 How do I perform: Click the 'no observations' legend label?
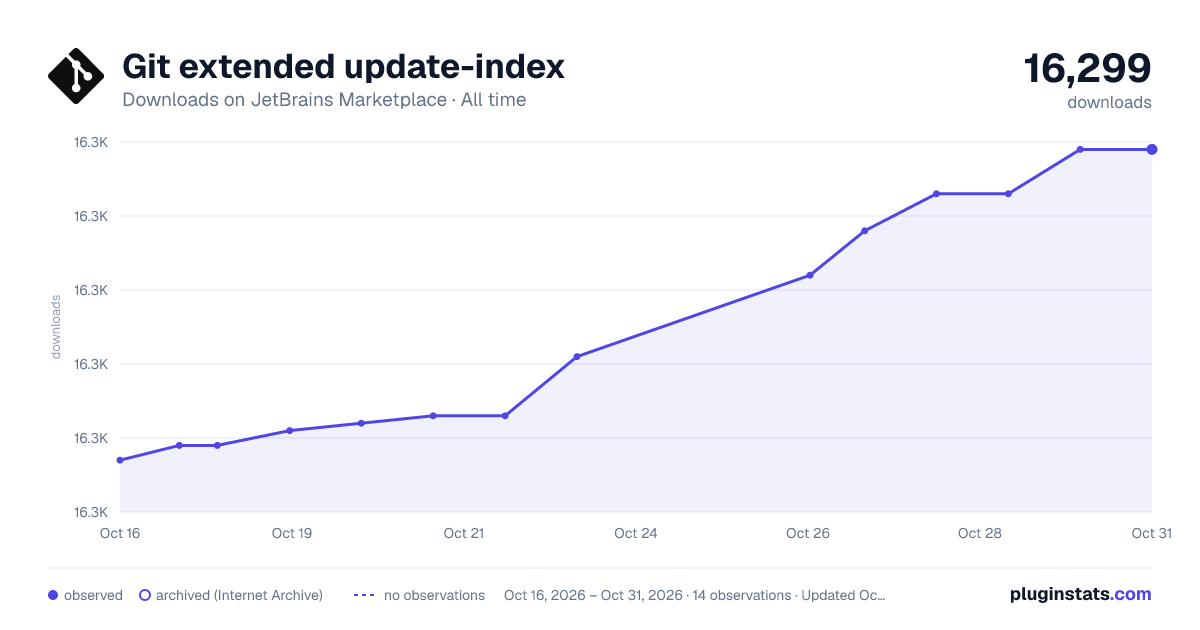tap(434, 595)
